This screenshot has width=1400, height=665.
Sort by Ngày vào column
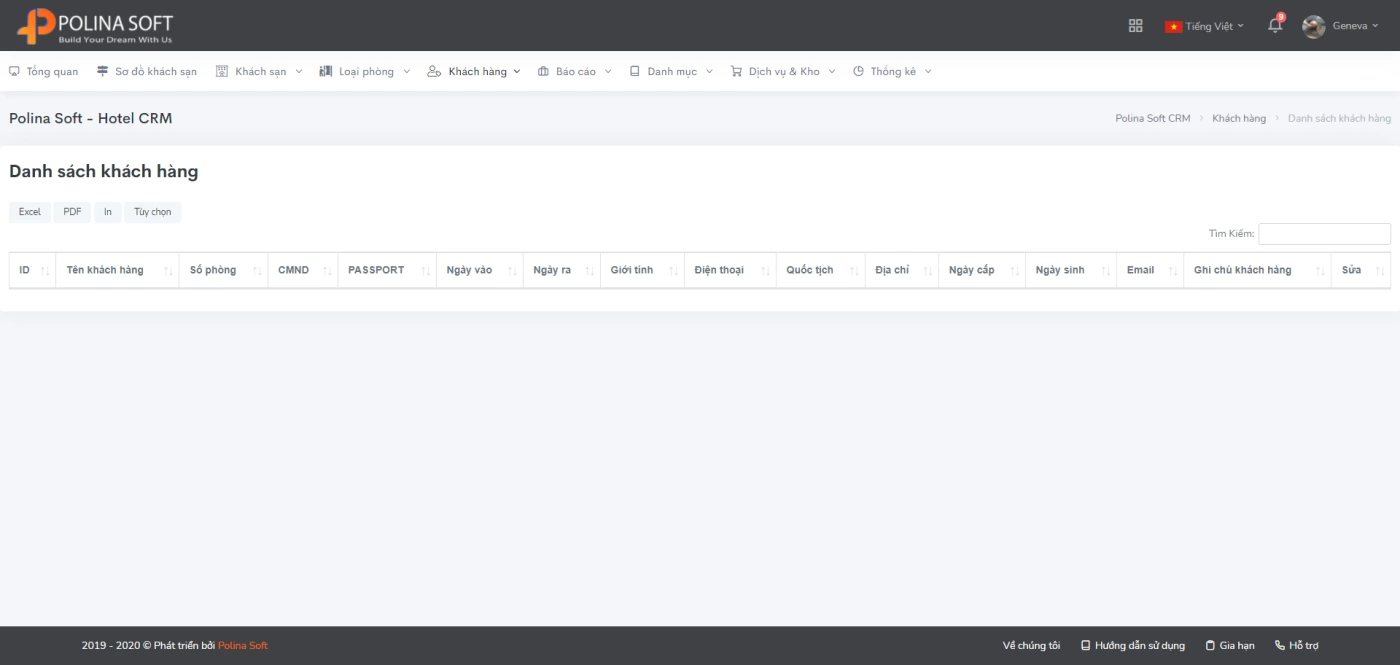pyautogui.click(x=480, y=270)
